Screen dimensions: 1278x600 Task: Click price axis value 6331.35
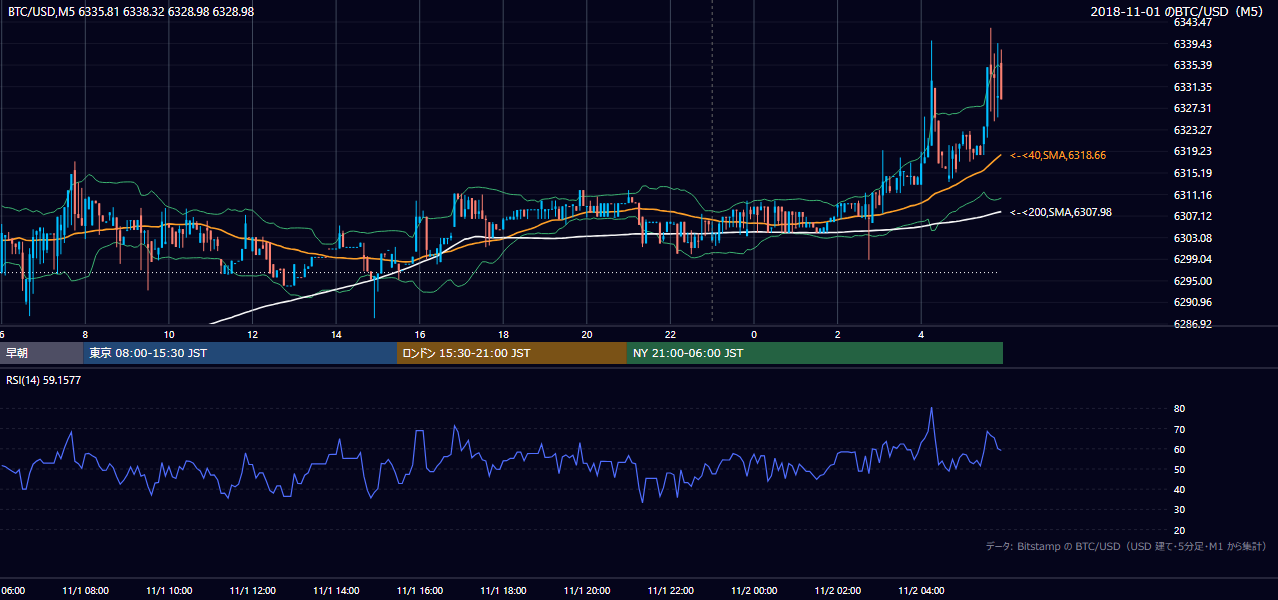(x=1192, y=87)
